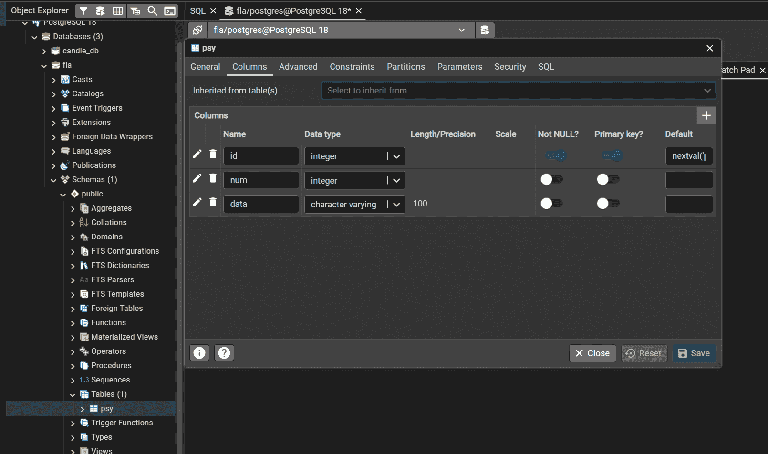Switch to the Parameters tab
This screenshot has width=768, height=454.
[x=459, y=67]
